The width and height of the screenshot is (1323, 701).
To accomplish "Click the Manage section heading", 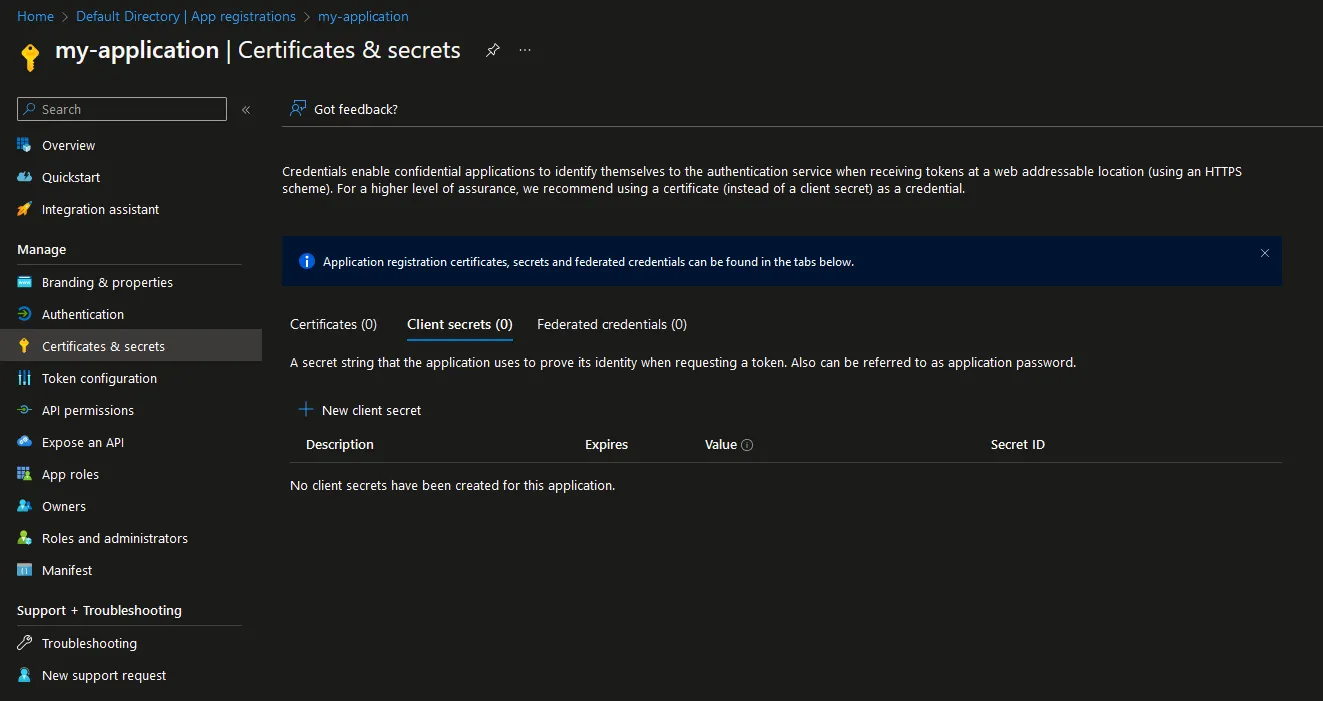I will (42, 249).
